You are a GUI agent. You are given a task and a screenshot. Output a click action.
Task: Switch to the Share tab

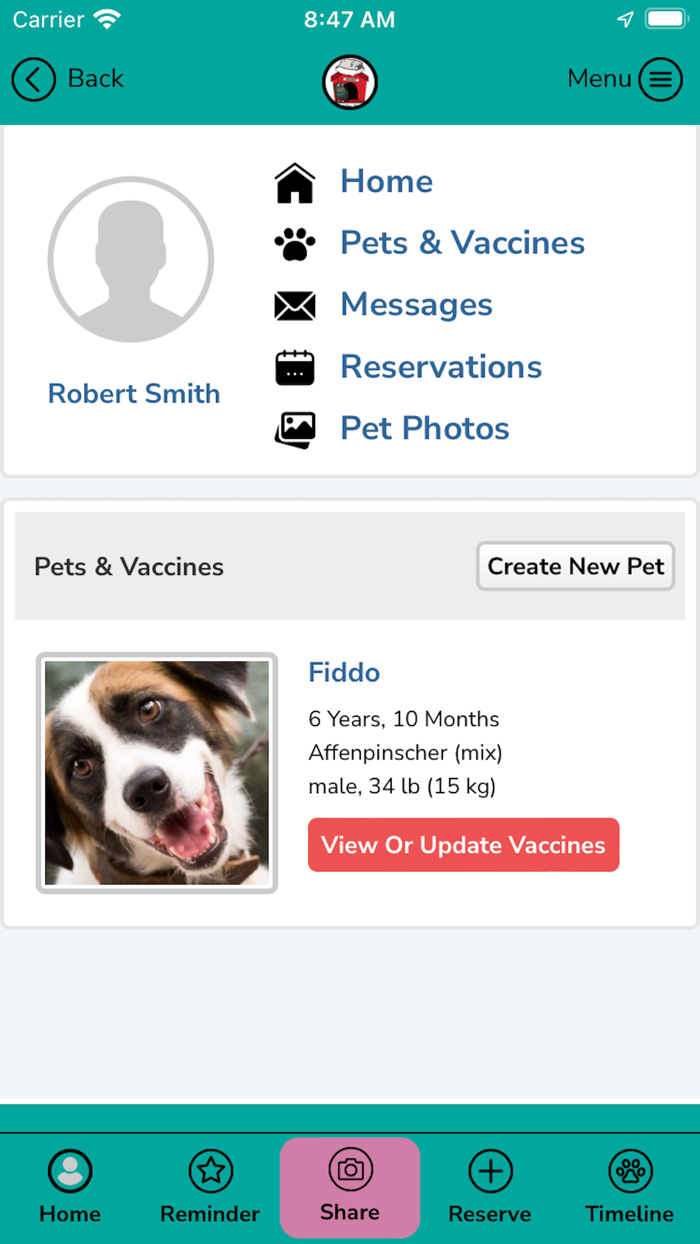[350, 1188]
